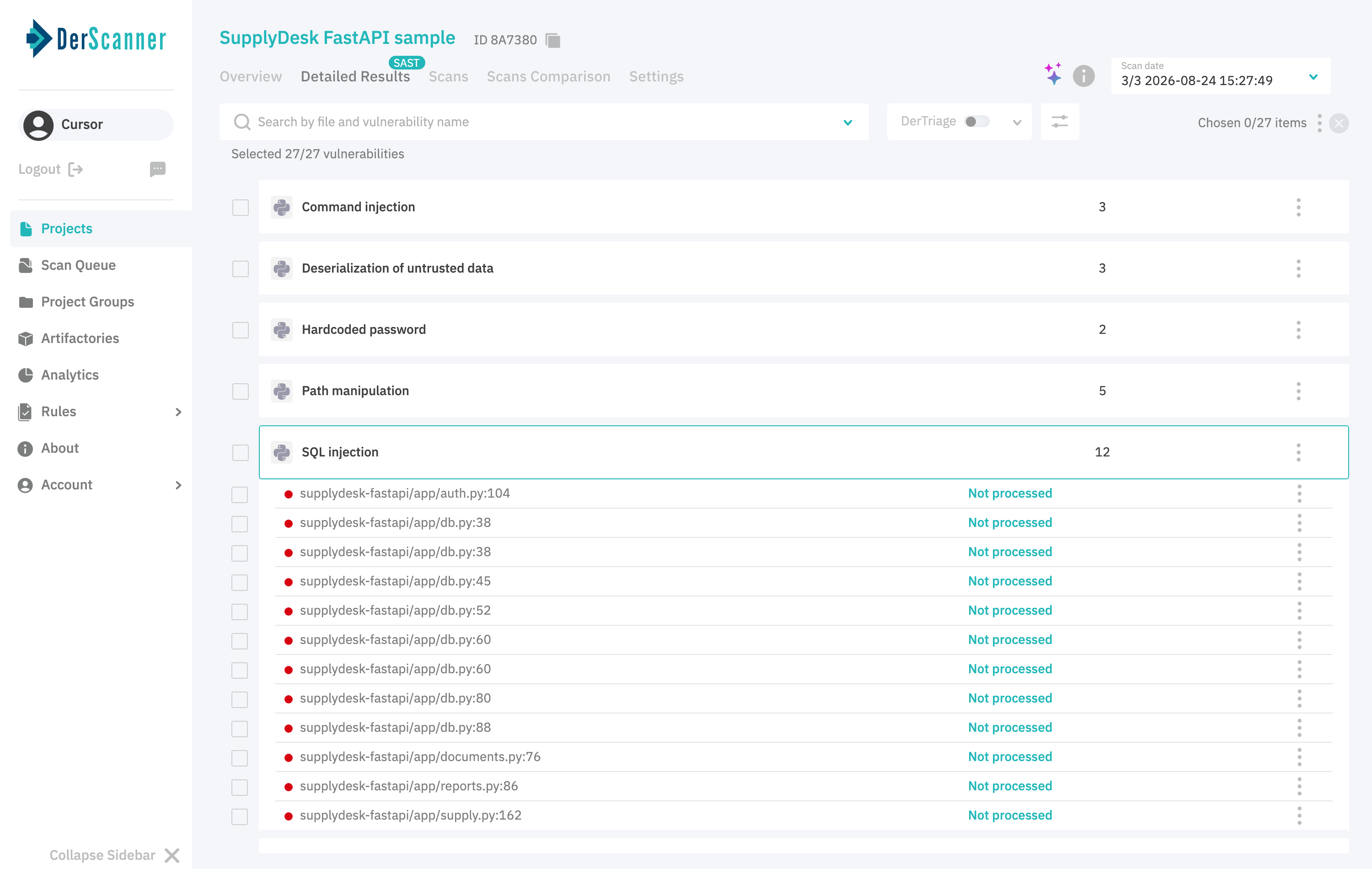Click the Selected 27/27 vulnerabilities text

[317, 154]
